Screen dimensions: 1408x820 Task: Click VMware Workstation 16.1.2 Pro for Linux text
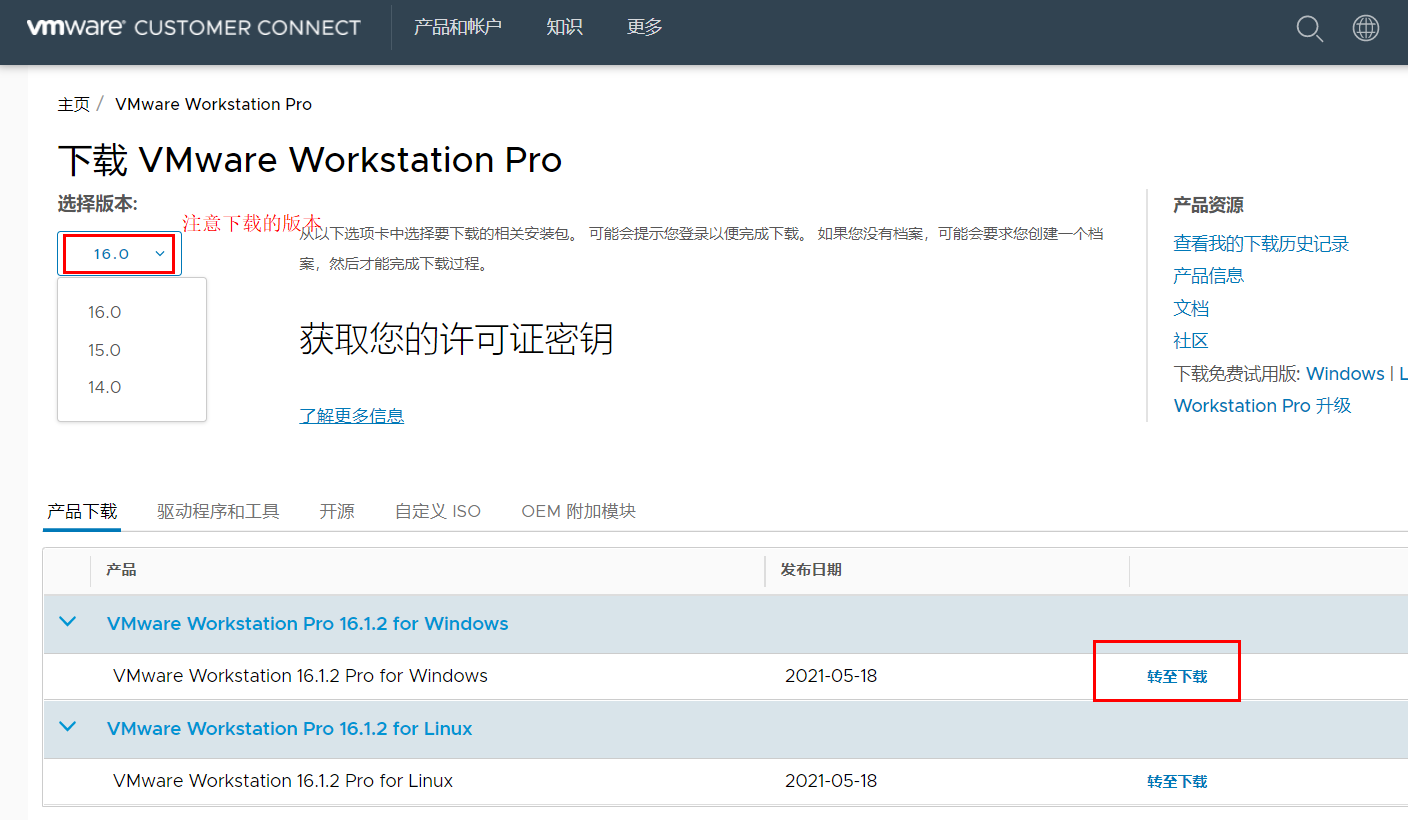283,781
